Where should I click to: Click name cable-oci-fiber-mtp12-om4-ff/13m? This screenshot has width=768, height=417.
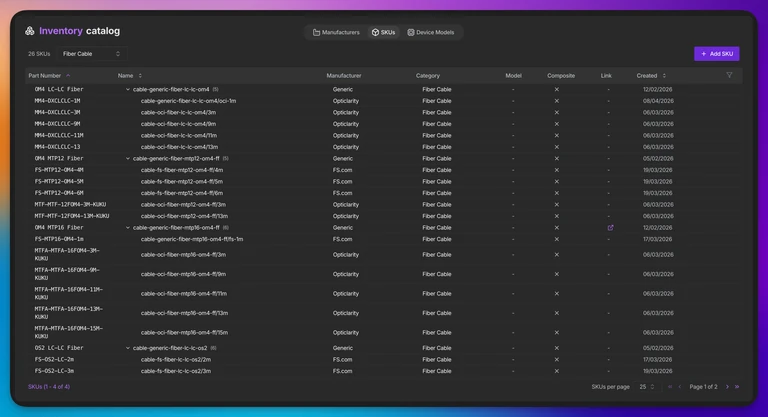pyautogui.click(x=184, y=216)
